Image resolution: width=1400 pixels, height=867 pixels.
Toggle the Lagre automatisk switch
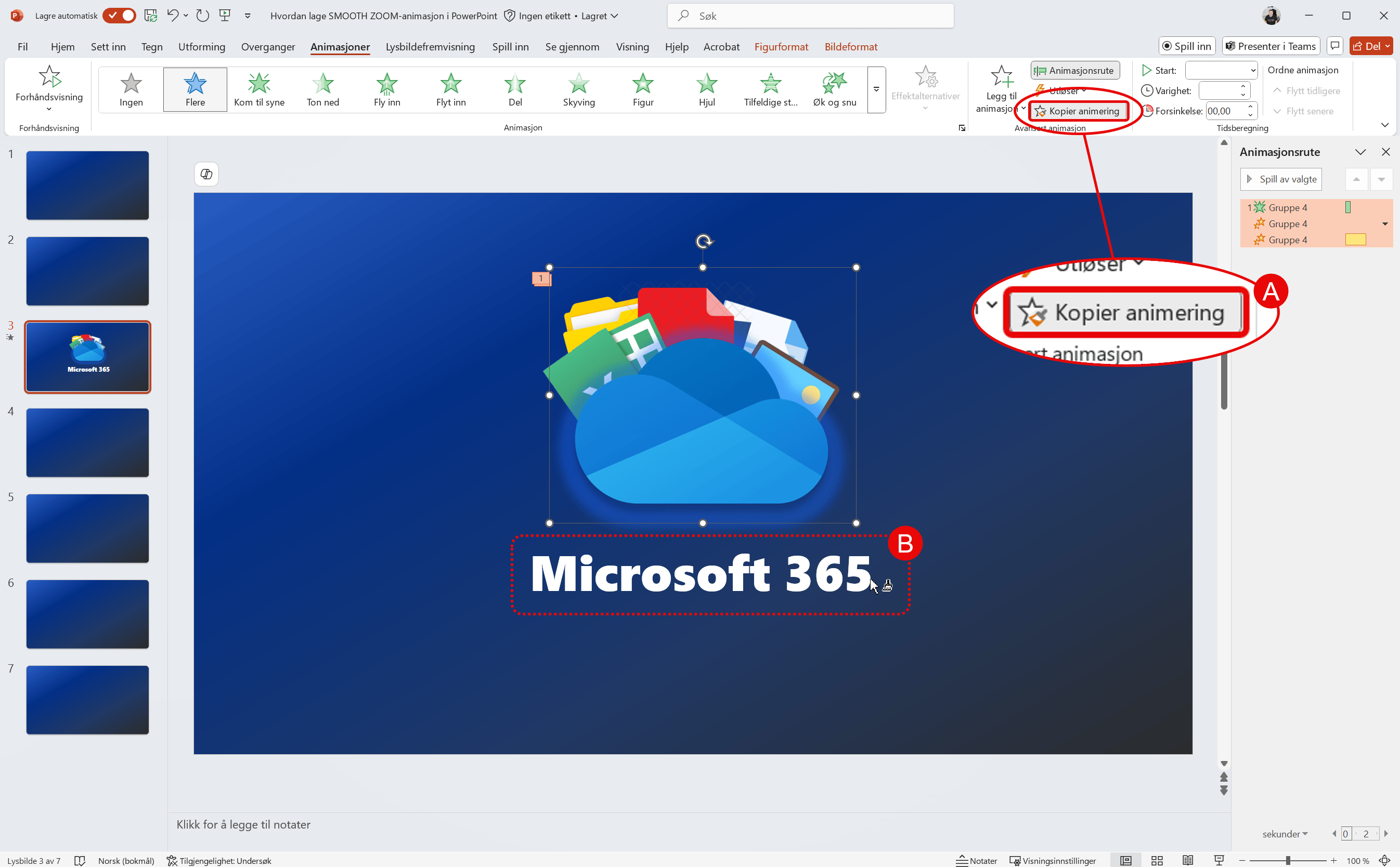(x=119, y=16)
